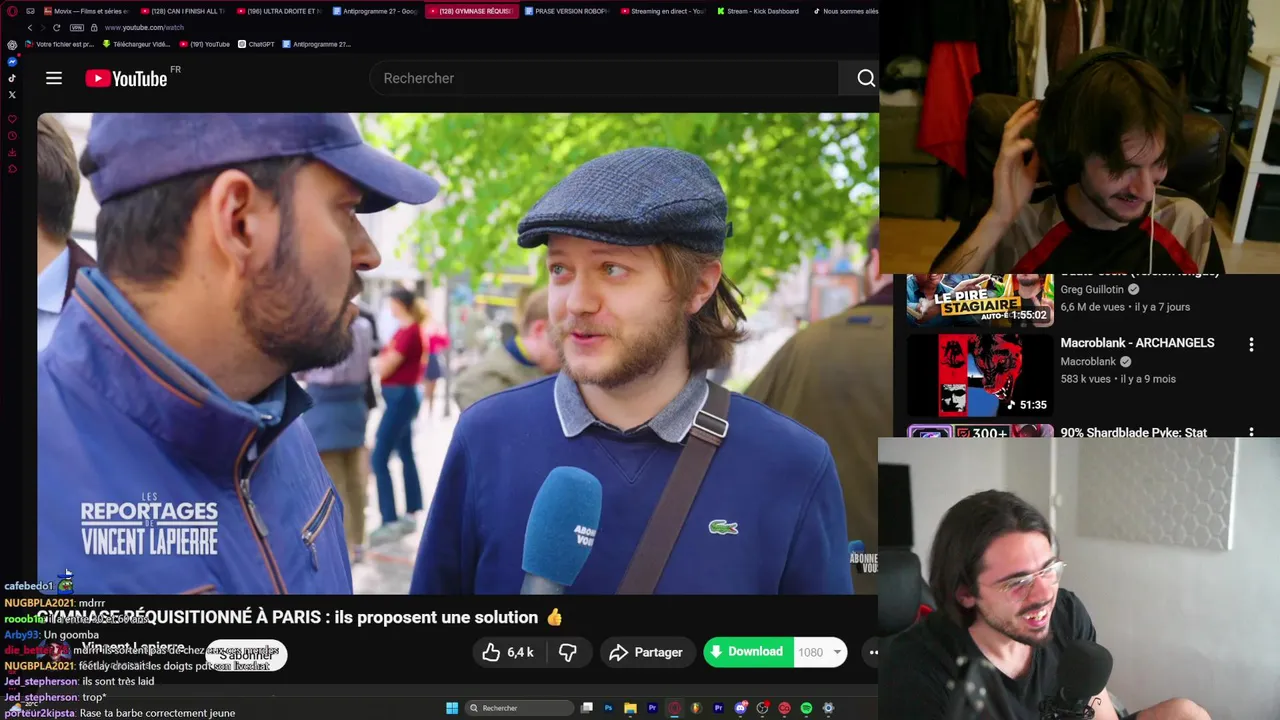Switch to the PRASE VERSION ROBOPH tab

[x=565, y=11]
